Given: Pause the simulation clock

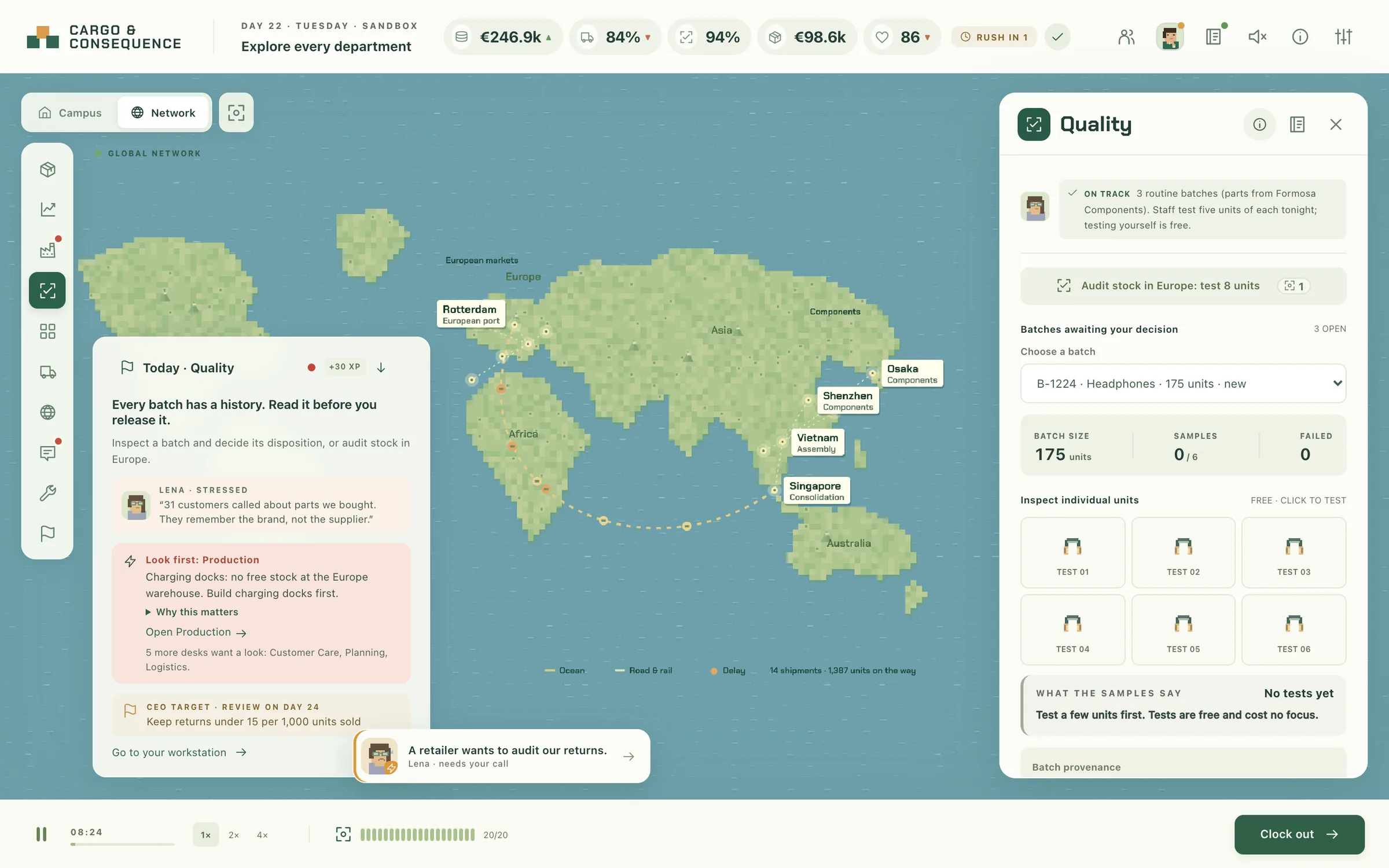Looking at the screenshot, I should tap(41, 834).
